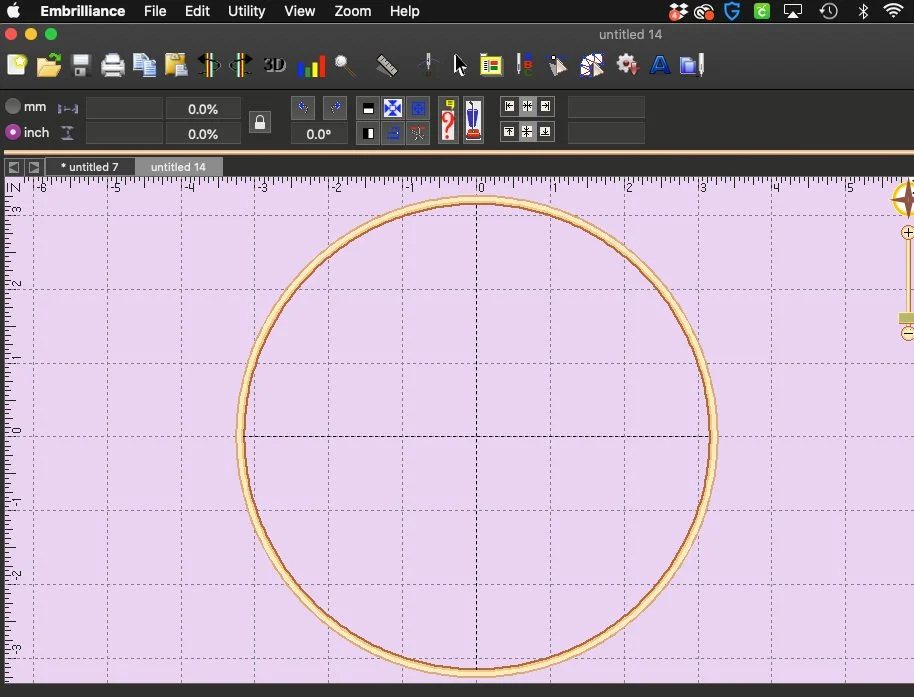
Task: Open the 3D stitch view
Action: pos(275,65)
